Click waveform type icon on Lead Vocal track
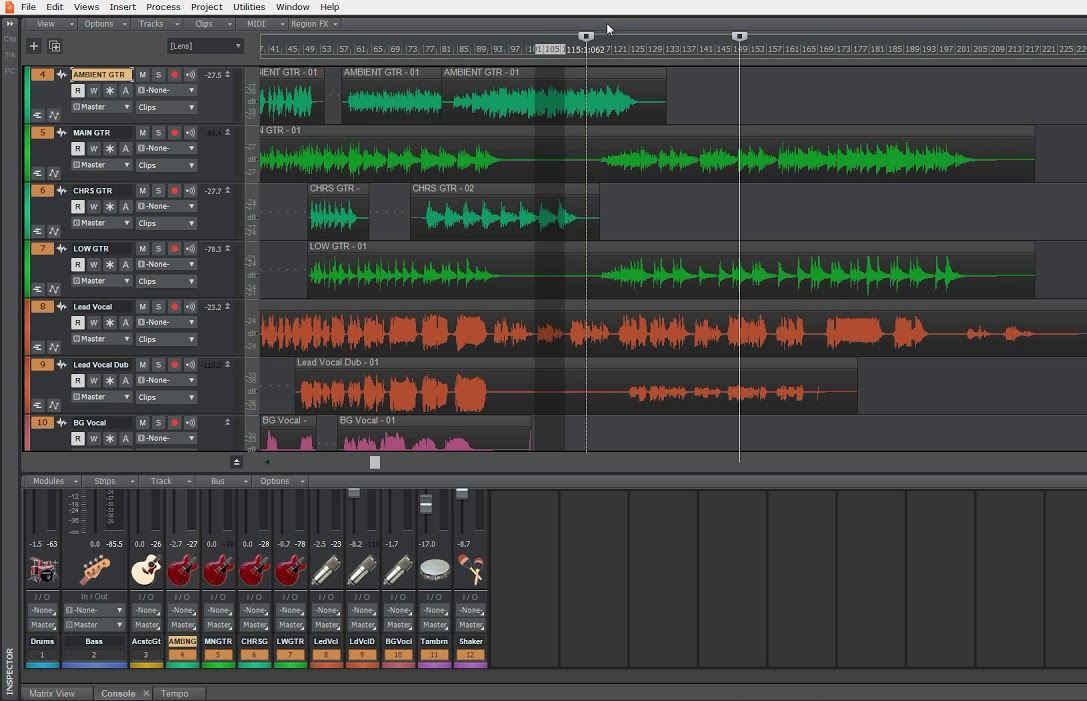The width and height of the screenshot is (1087, 701). (62, 306)
